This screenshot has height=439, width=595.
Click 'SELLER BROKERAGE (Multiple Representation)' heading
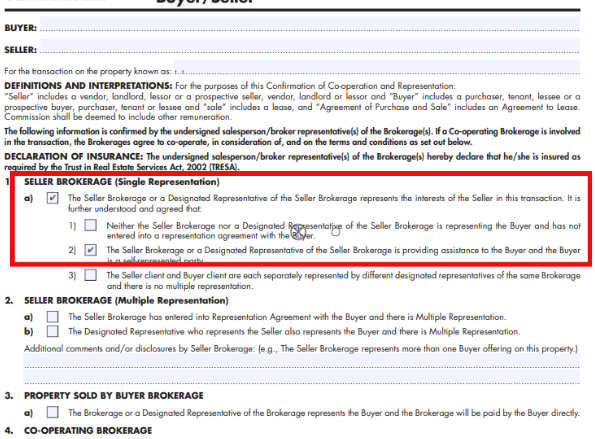[x=126, y=301]
